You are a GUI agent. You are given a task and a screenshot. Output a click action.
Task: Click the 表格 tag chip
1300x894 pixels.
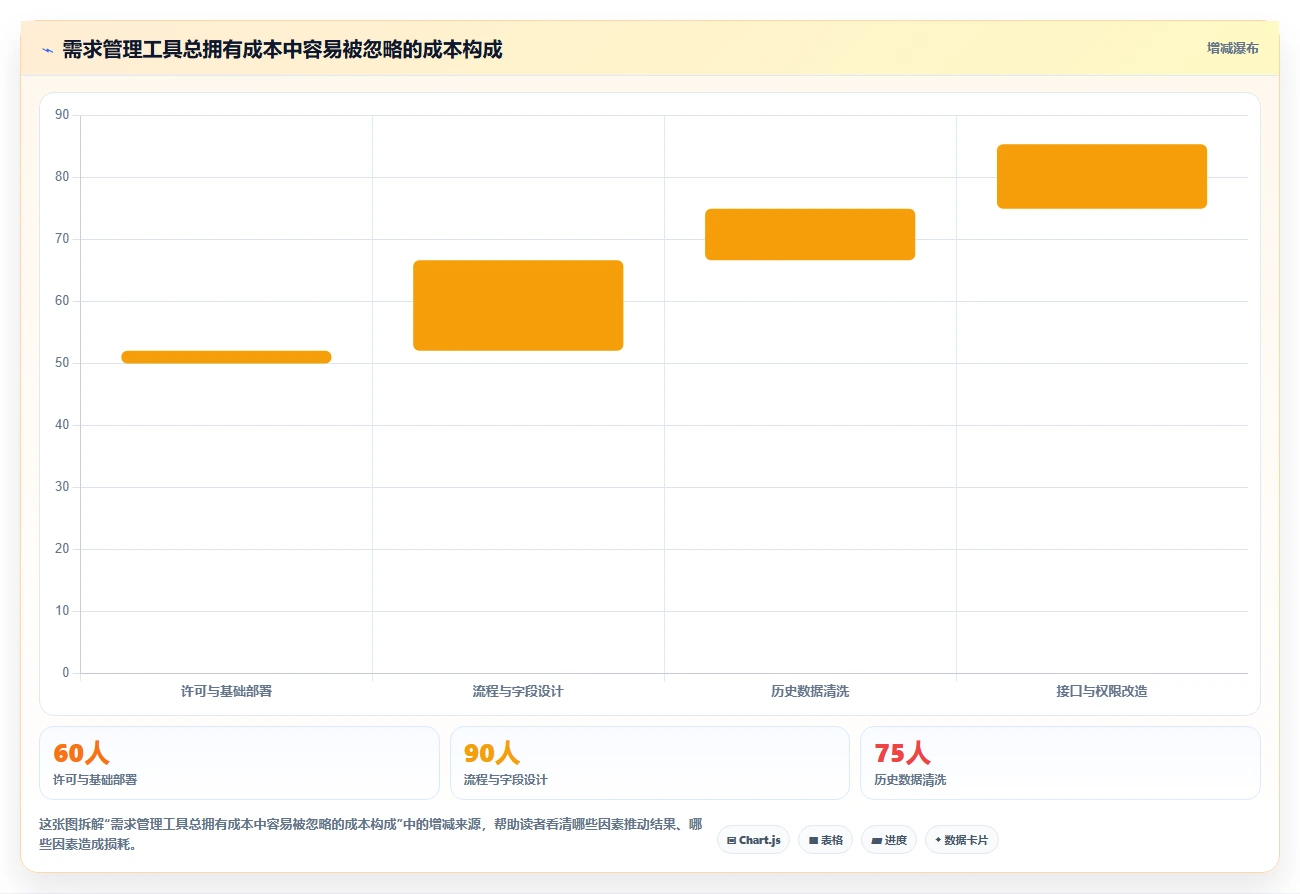(825, 840)
